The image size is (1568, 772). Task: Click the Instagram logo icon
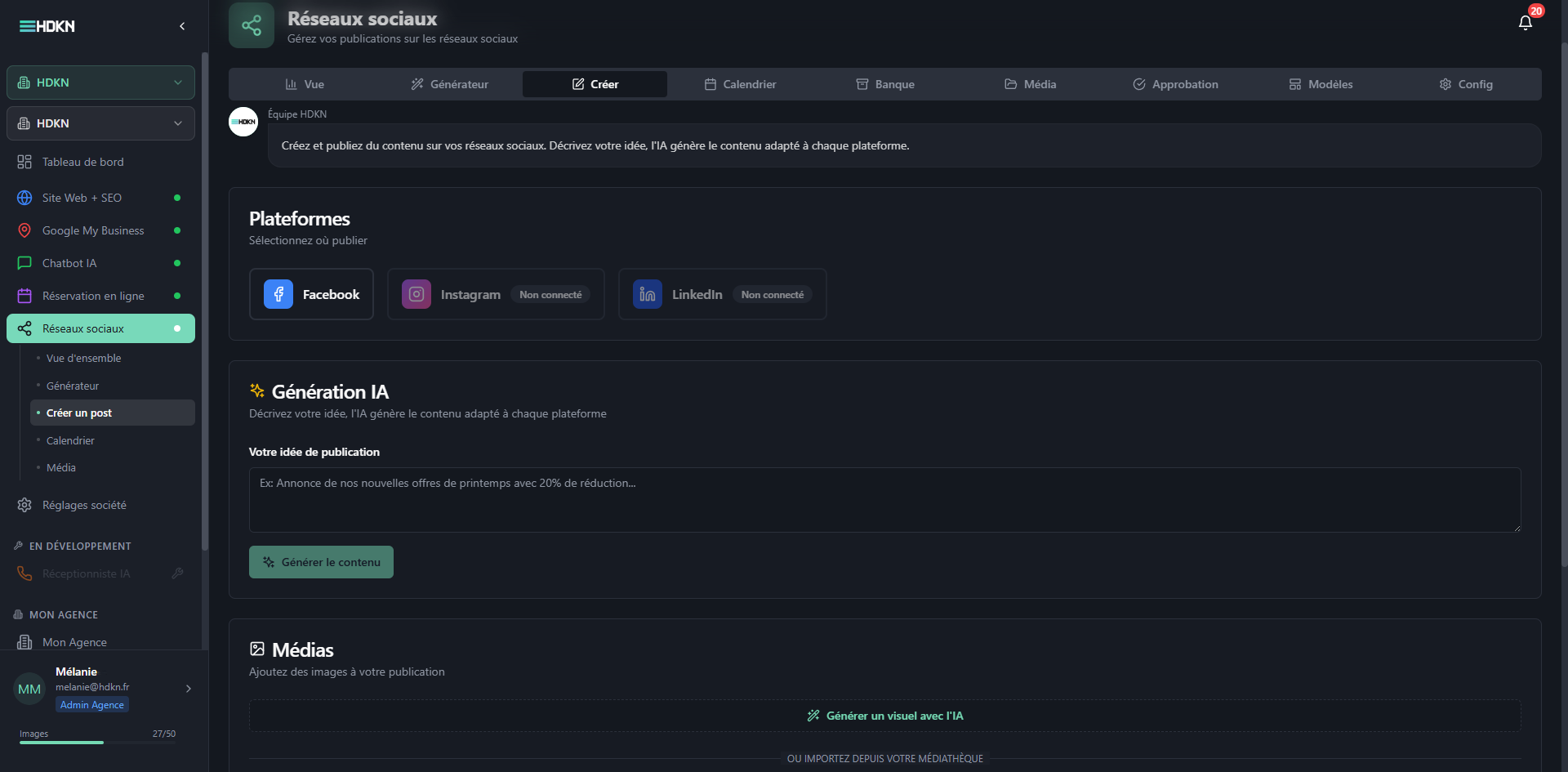tap(416, 294)
